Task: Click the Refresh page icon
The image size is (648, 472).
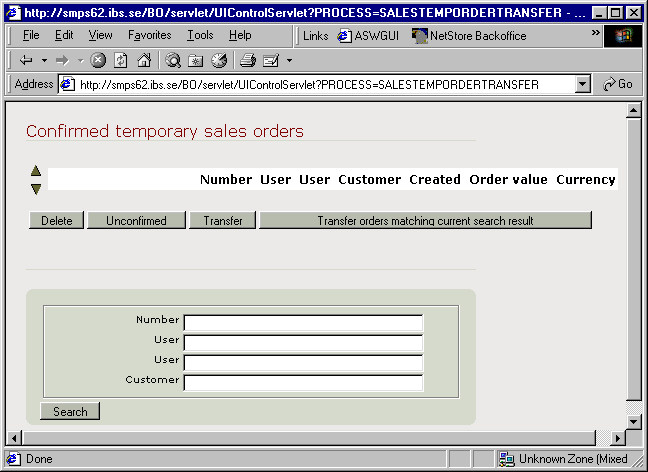Action: 121,60
